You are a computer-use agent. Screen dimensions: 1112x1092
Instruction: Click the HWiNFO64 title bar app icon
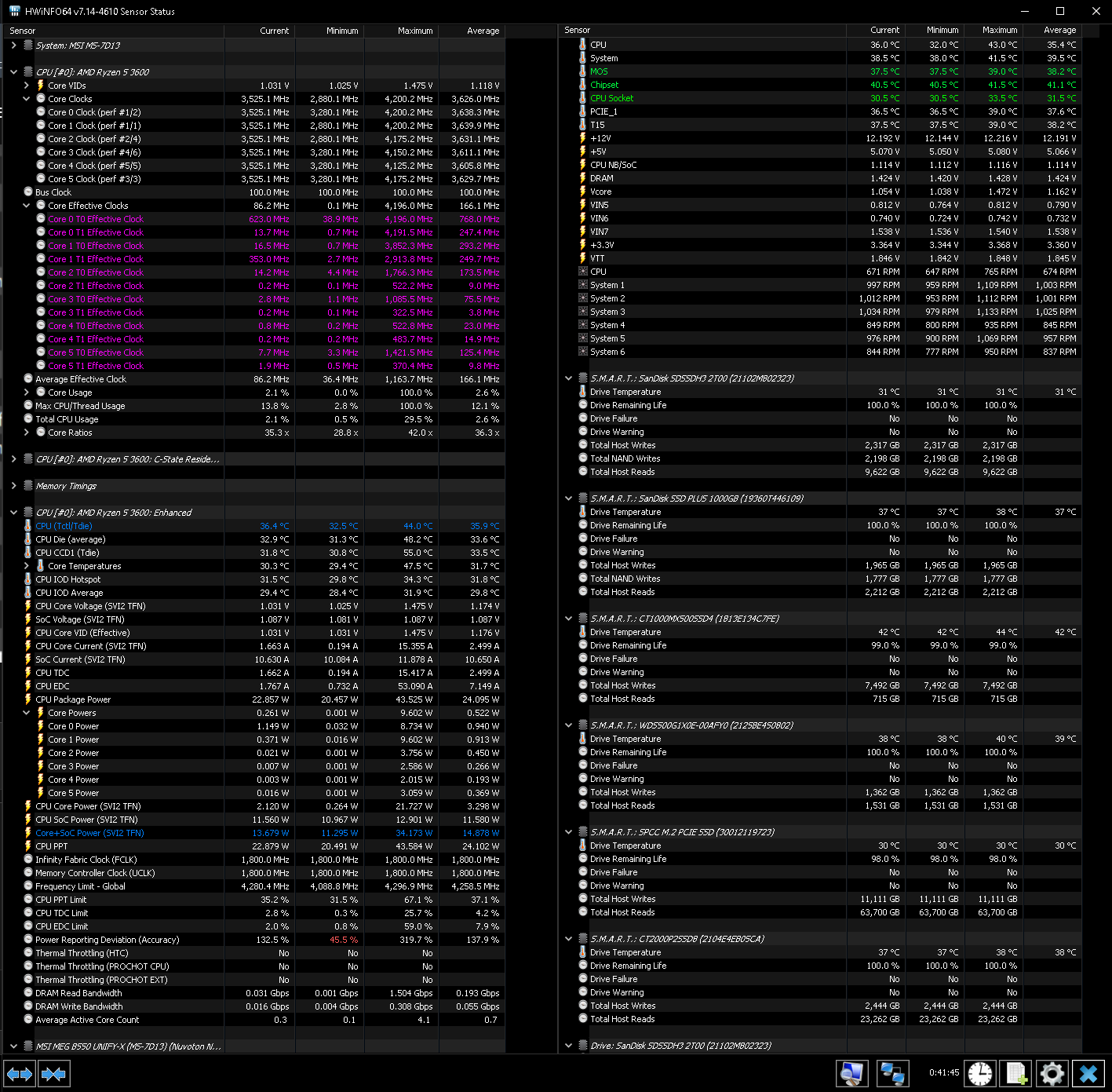coord(14,11)
